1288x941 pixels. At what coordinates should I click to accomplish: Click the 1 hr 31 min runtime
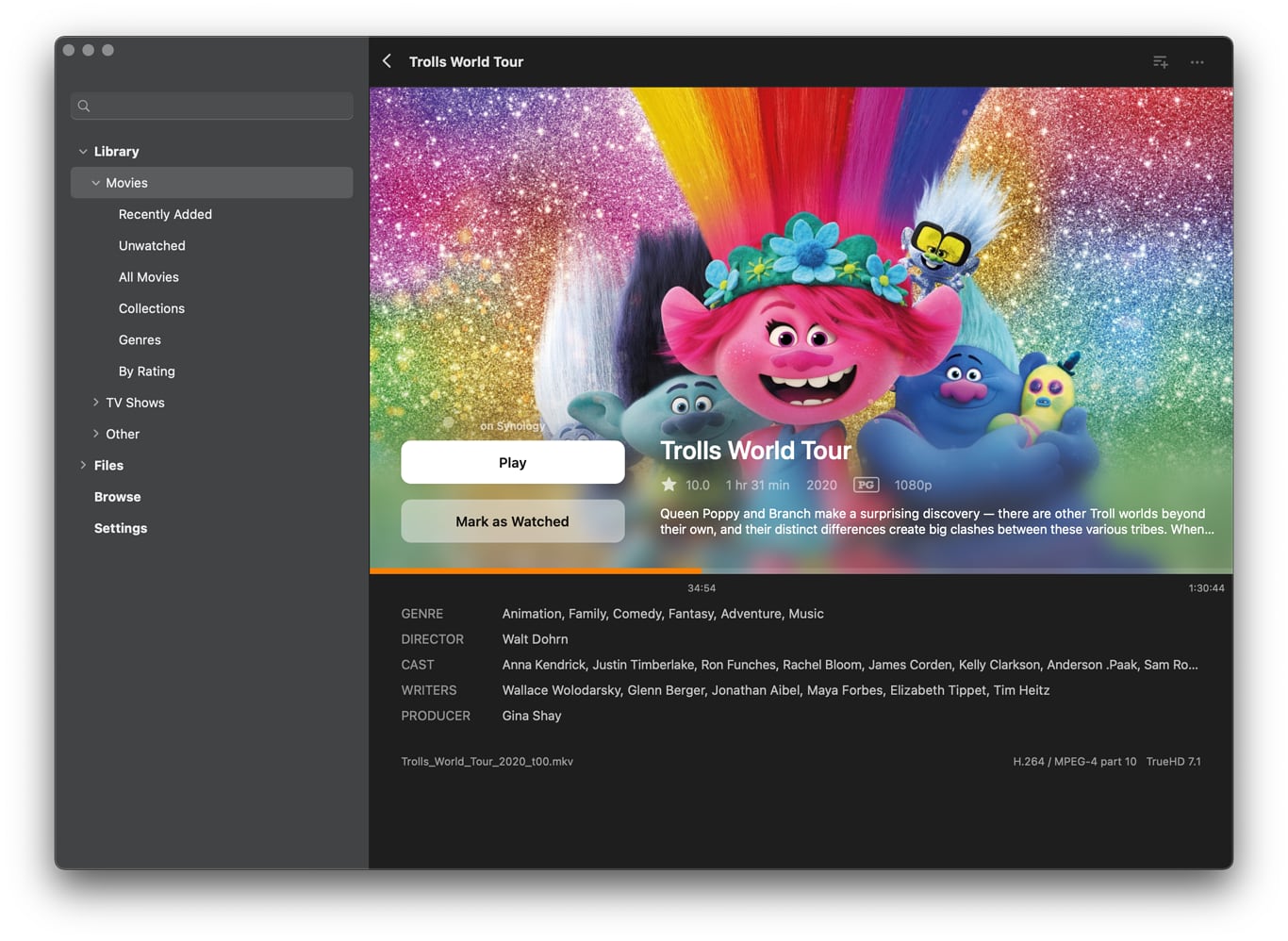coord(757,485)
